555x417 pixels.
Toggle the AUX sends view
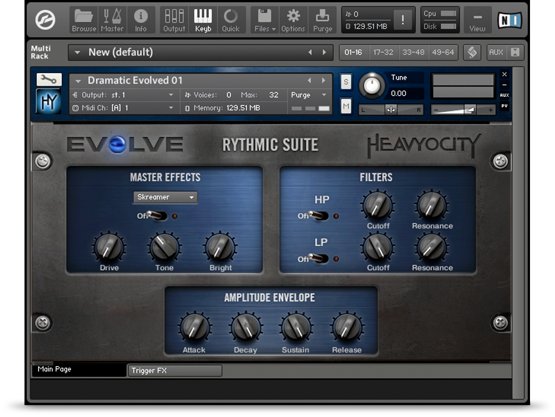[x=496, y=53]
